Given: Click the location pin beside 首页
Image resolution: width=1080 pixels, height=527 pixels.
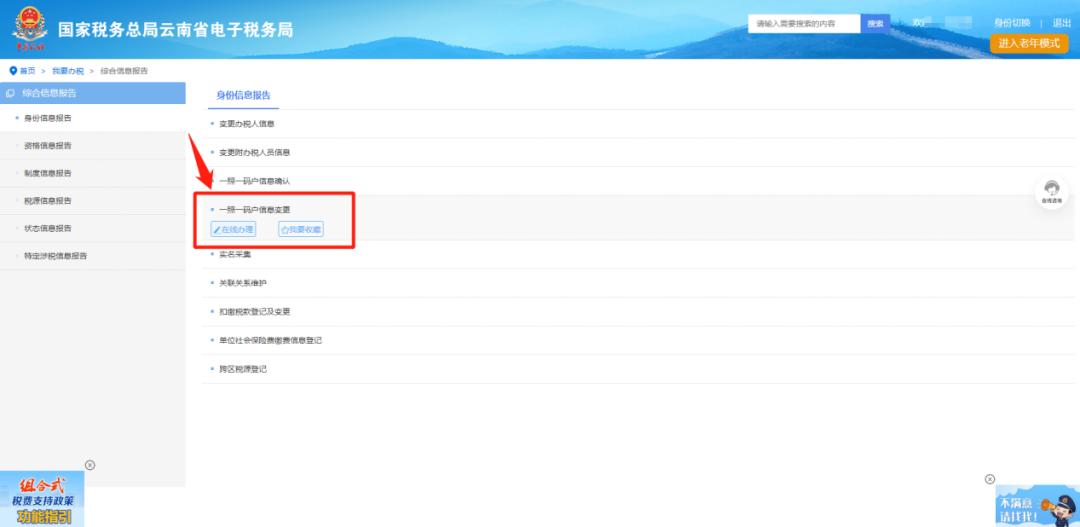Looking at the screenshot, I should pos(13,71).
